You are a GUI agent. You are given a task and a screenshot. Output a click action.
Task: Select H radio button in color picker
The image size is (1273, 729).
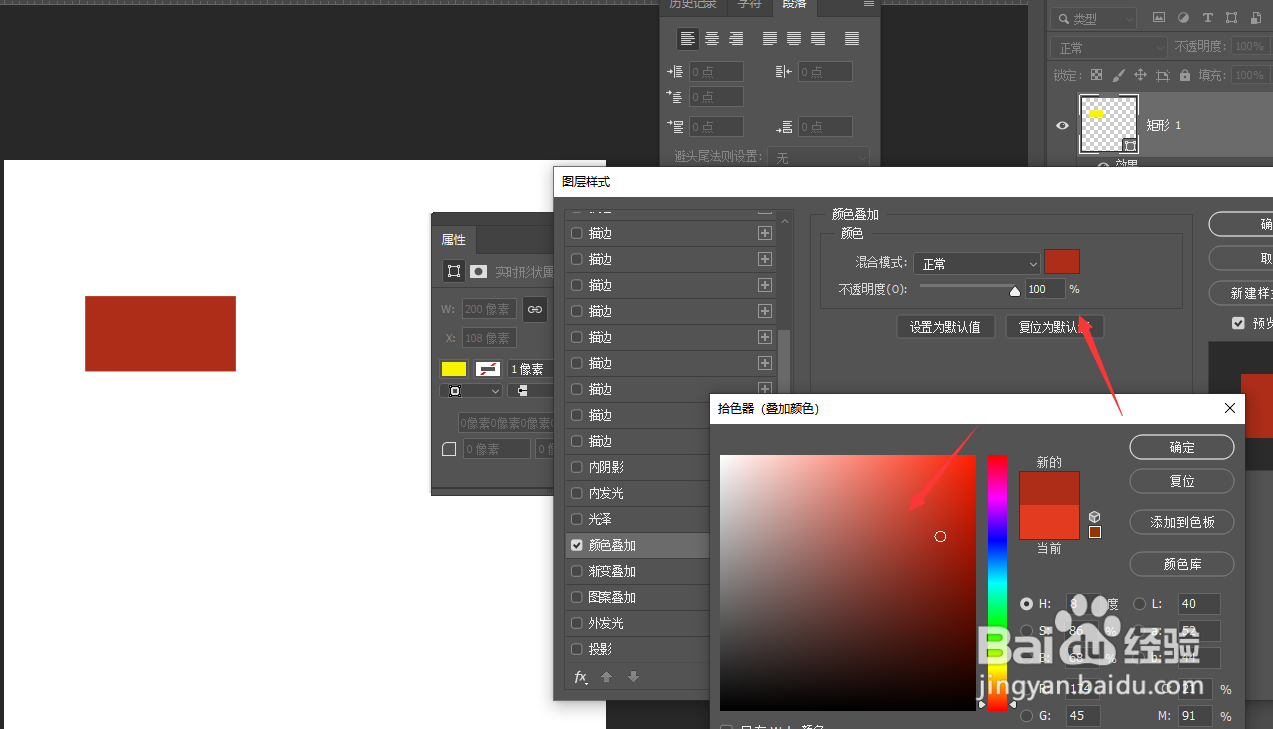pos(1026,604)
